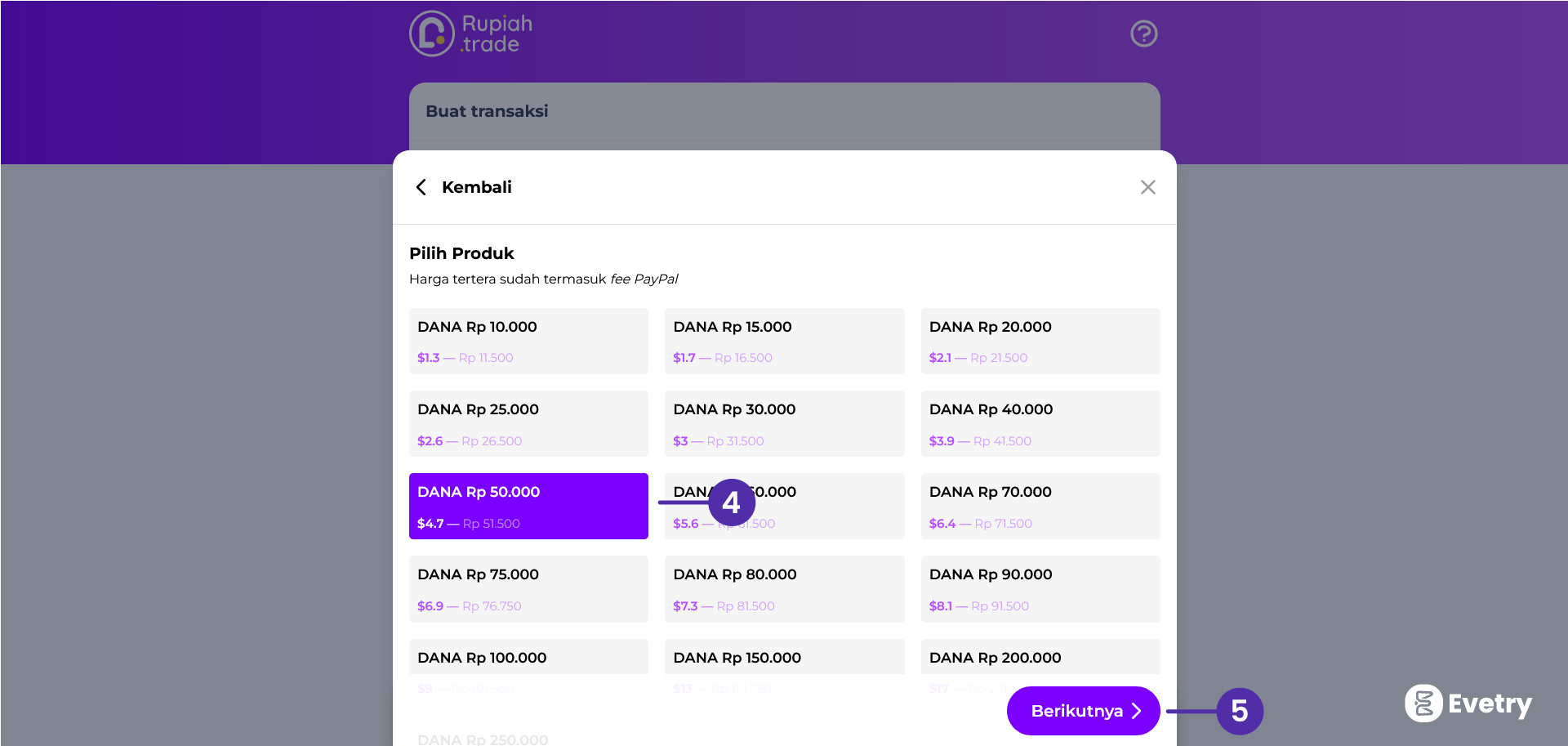Click the Kembali back link text
The image size is (1568, 746).
tap(476, 187)
